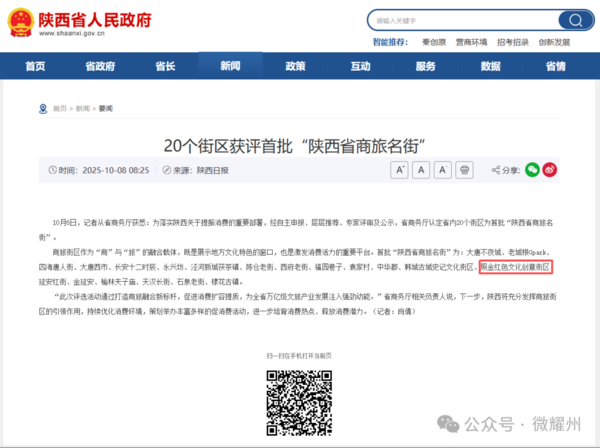Click the 营商环境 recommended link
Screen dimensions: 600x448
coord(472,42)
